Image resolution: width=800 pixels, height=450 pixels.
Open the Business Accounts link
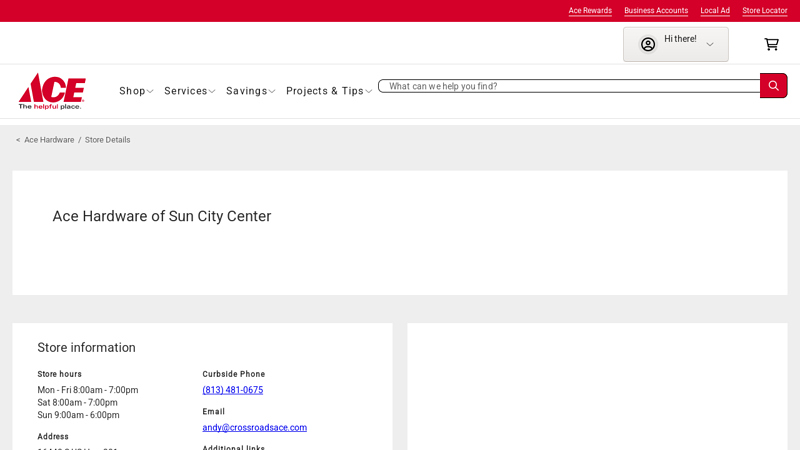(656, 11)
